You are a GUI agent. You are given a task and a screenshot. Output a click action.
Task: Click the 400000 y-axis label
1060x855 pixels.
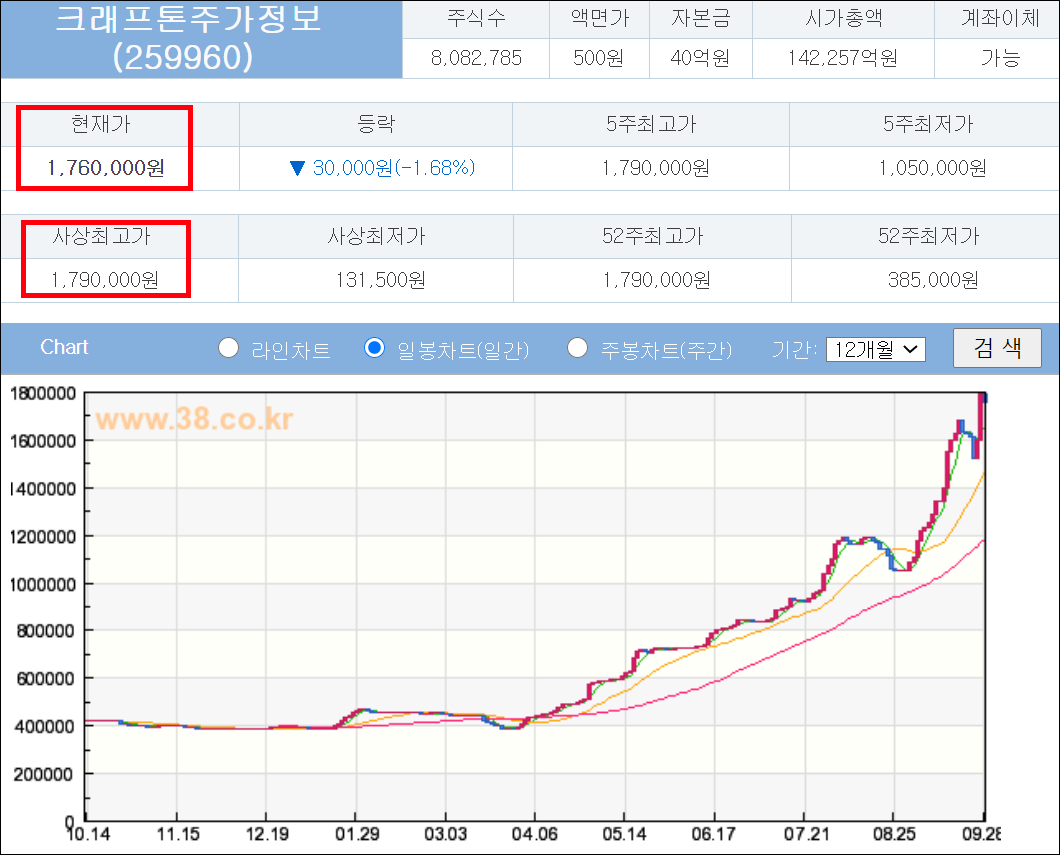click(47, 727)
